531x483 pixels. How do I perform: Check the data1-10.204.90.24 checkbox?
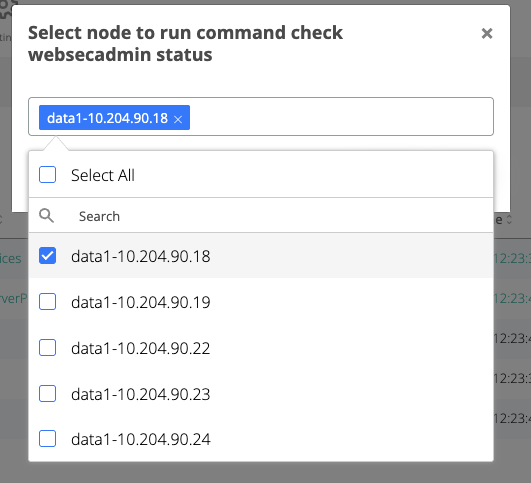tap(47, 439)
